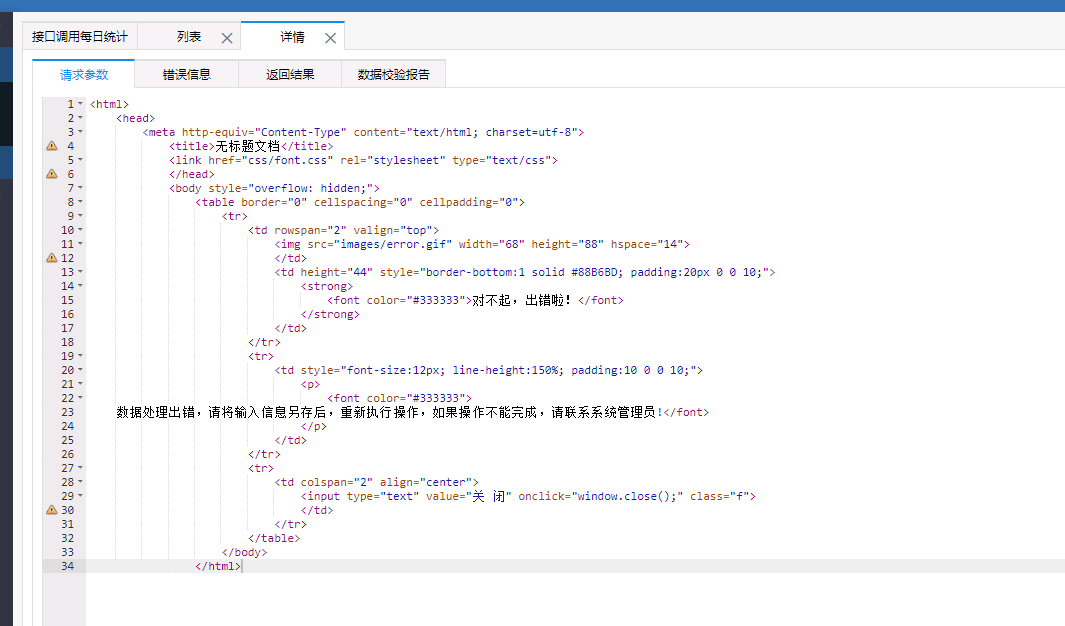1065x626 pixels.
Task: Collapse the td fold at line 10
Action: [80, 230]
